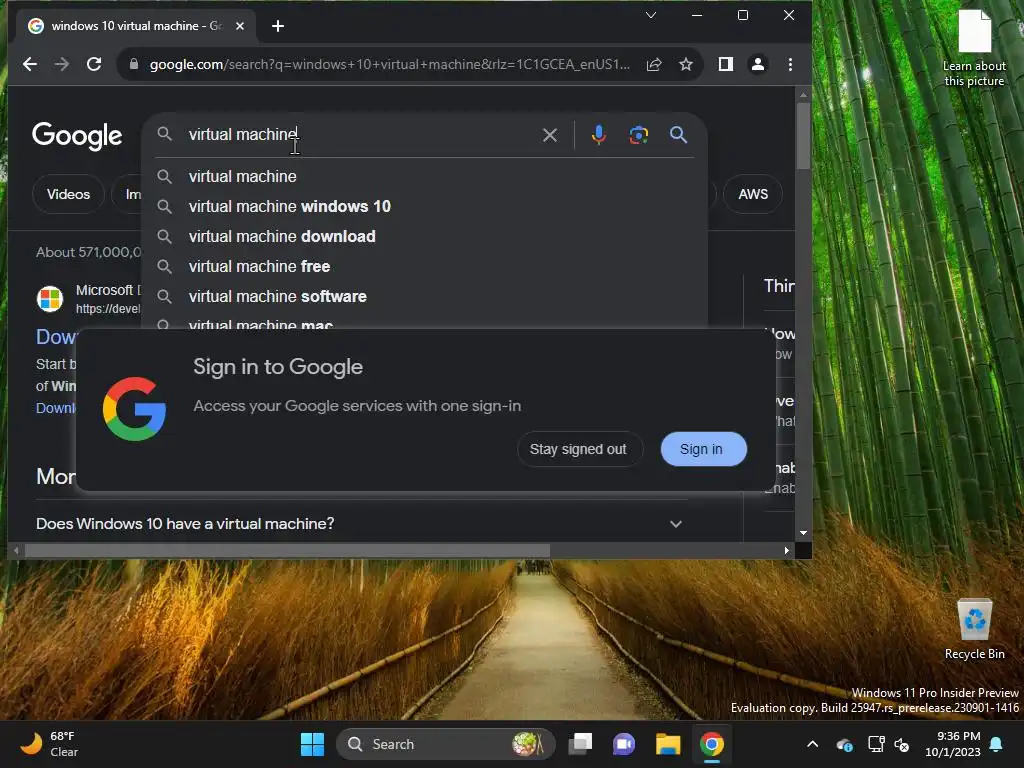Viewport: 1024px width, 768px height.
Task: Open Task View on the taskbar
Action: coord(580,744)
